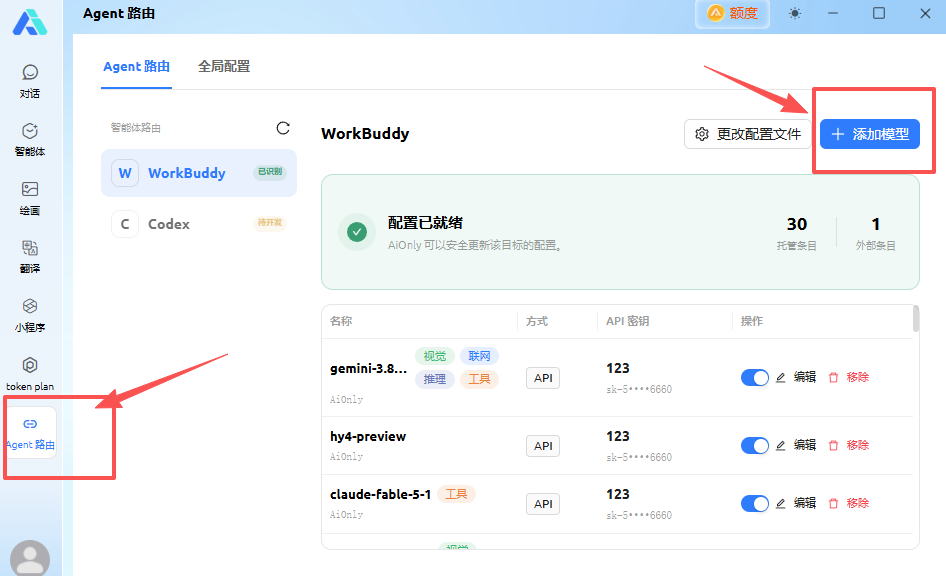Click the API badge in hy4-preview row
This screenshot has width=946, height=576.
(x=543, y=446)
